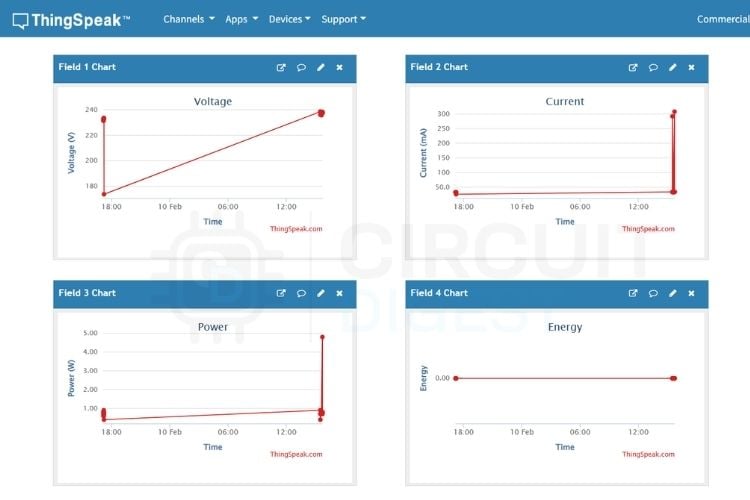This screenshot has width=750, height=500.
Task: Click the first data point in Energy chart
Action: (456, 378)
